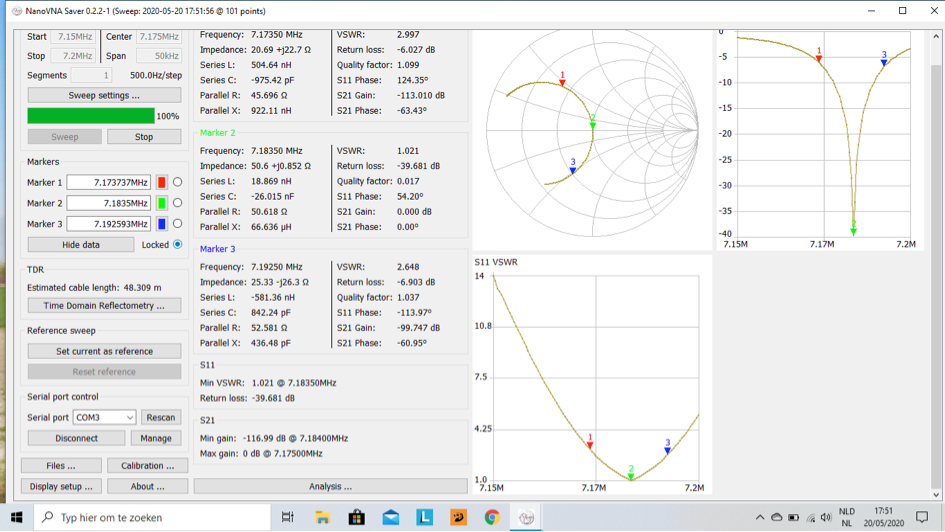The width and height of the screenshot is (945, 532).
Task: Open Google Chrome from taskbar
Action: coord(492,517)
